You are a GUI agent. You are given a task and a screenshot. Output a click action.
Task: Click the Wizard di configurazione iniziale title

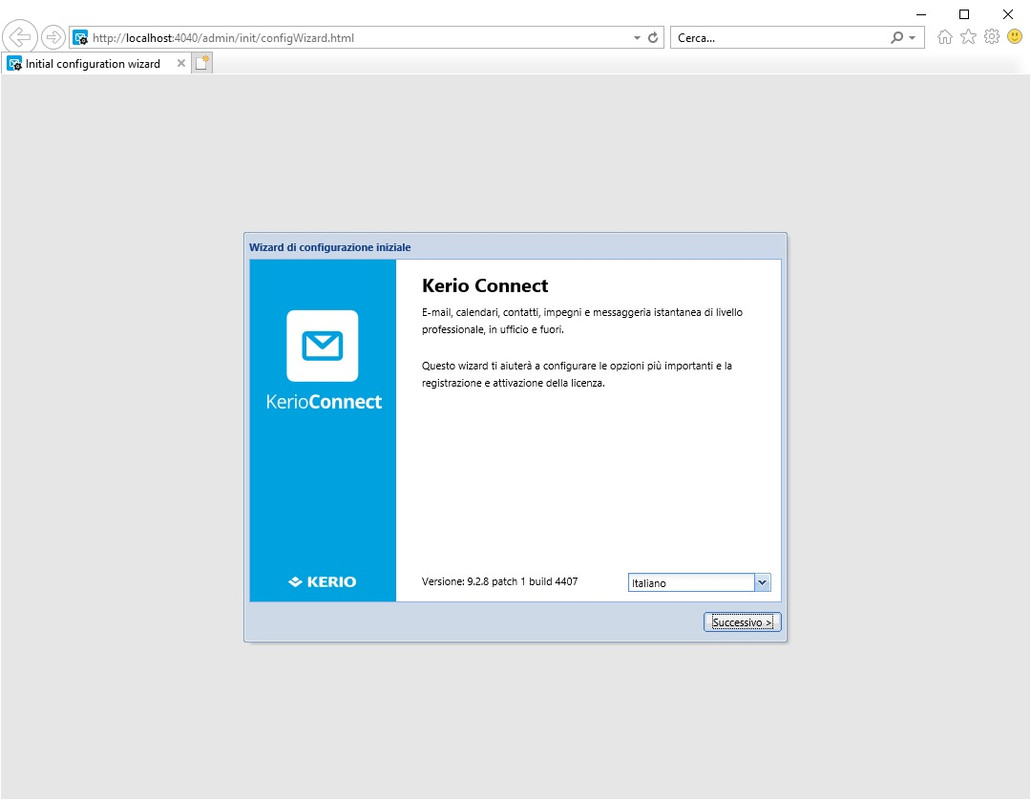pyautogui.click(x=330, y=248)
